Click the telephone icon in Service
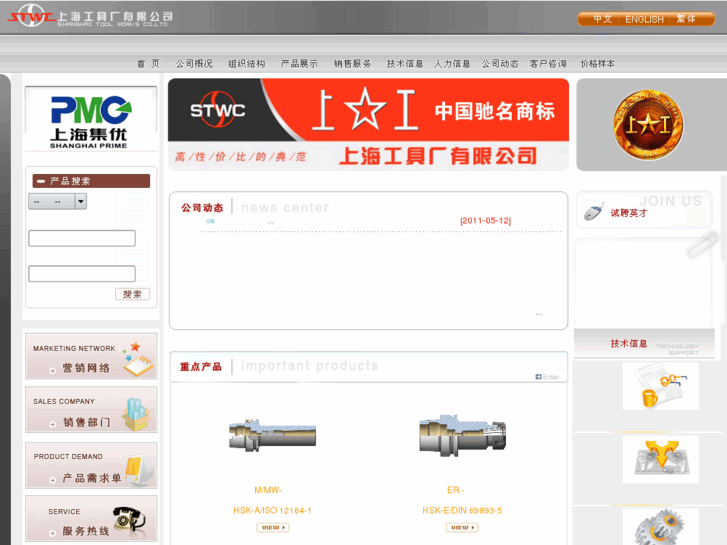Viewport: 727px width, 545px height. 129,519
